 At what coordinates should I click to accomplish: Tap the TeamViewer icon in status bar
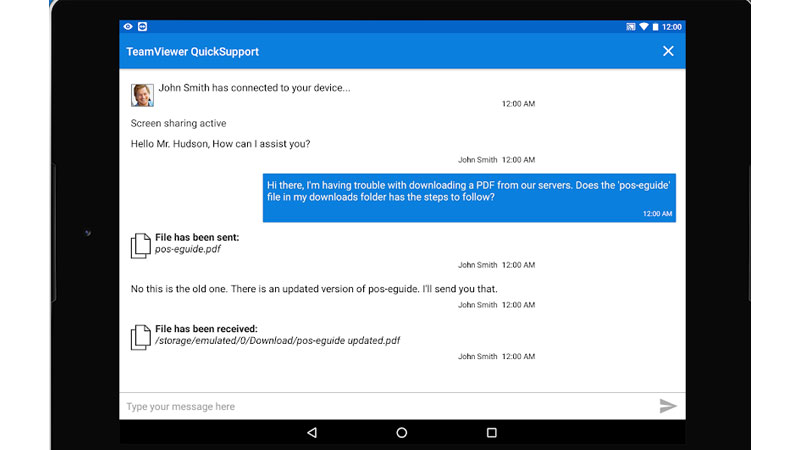142,27
